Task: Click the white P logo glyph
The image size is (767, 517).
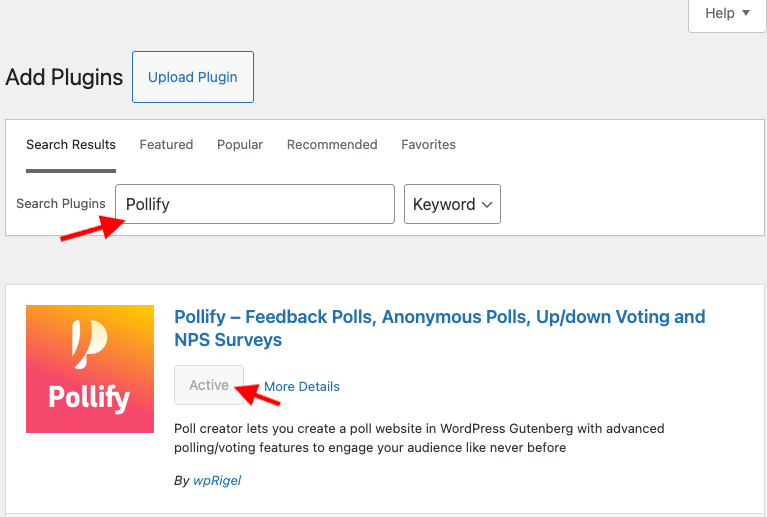Action: [x=90, y=343]
